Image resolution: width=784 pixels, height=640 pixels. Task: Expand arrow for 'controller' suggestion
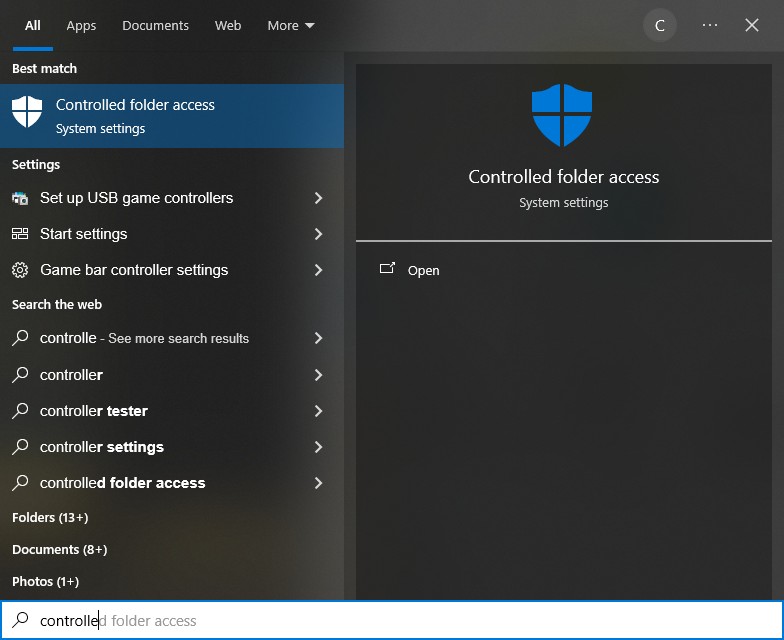coord(318,374)
